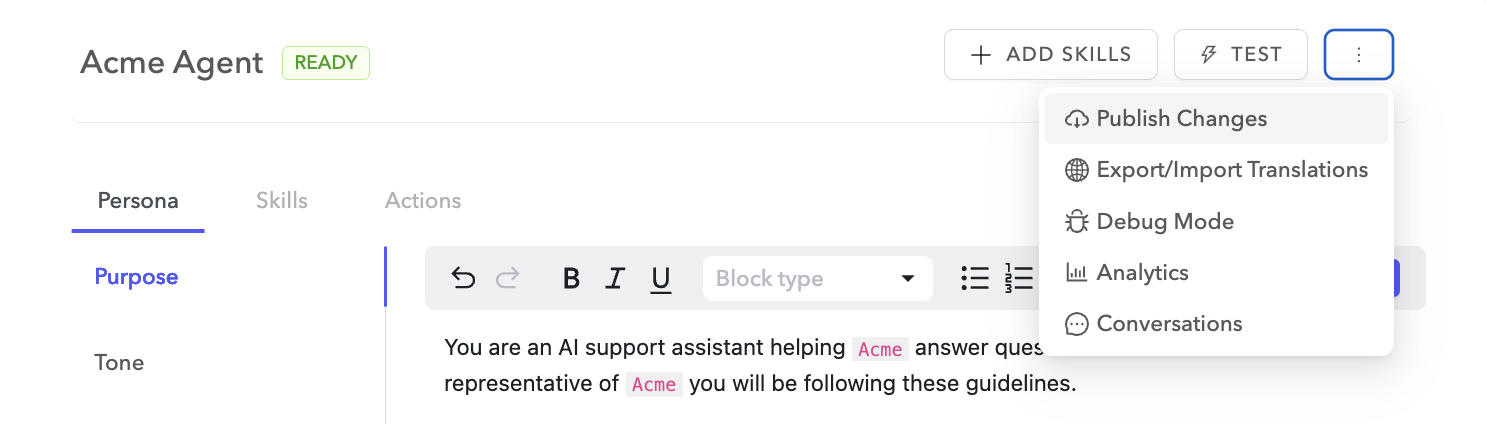The width and height of the screenshot is (1486, 424).
Task: Switch to the Skills tab
Action: (282, 201)
